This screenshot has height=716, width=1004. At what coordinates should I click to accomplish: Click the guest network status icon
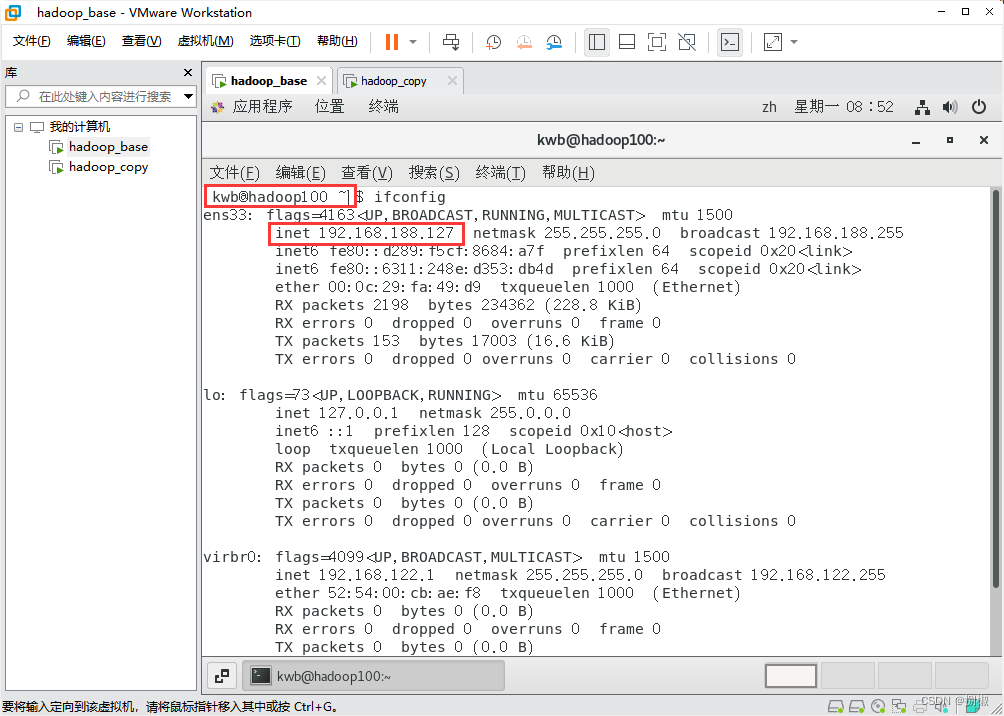[922, 108]
